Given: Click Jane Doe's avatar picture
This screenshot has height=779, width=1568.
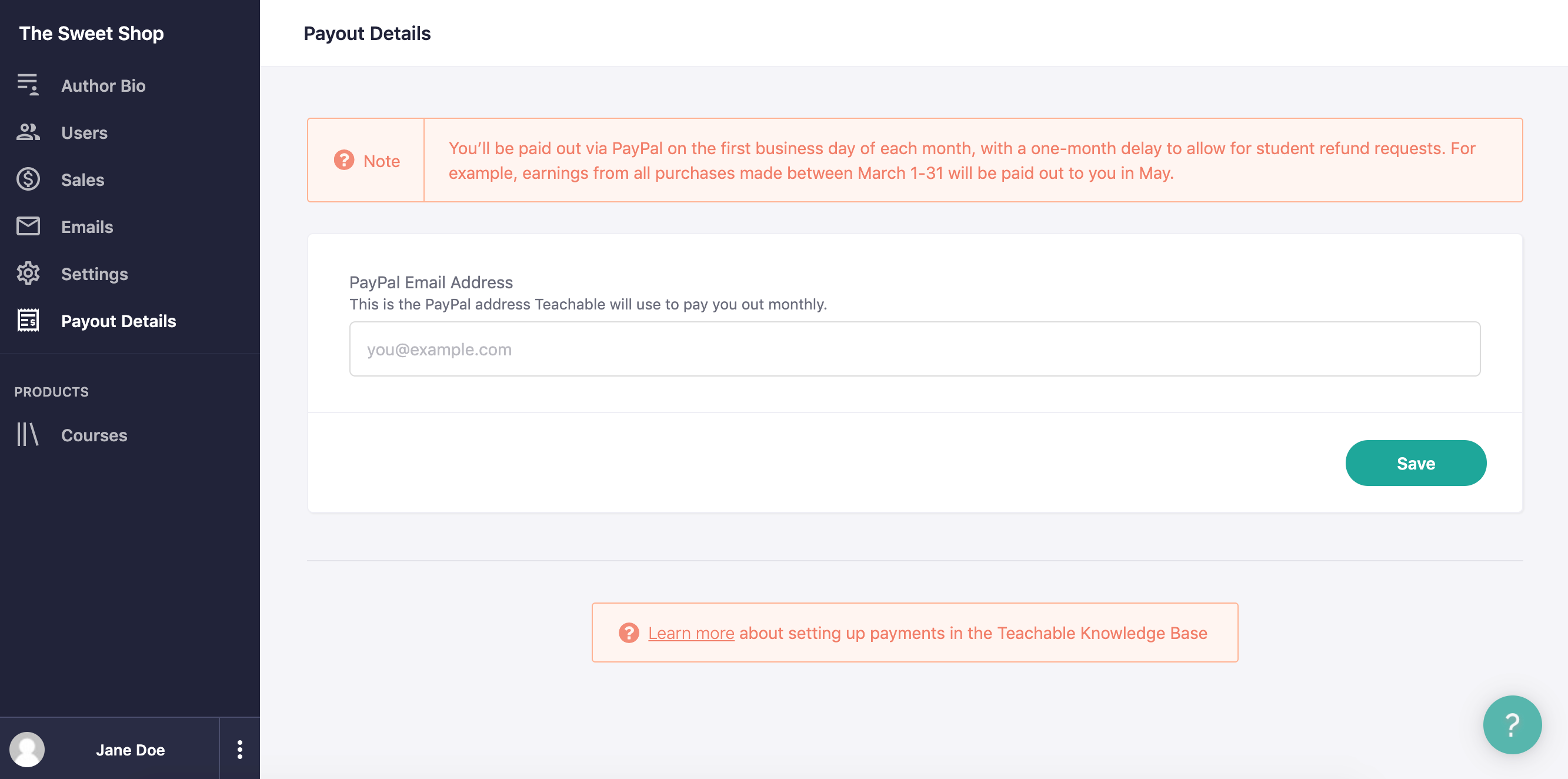Looking at the screenshot, I should pos(27,749).
